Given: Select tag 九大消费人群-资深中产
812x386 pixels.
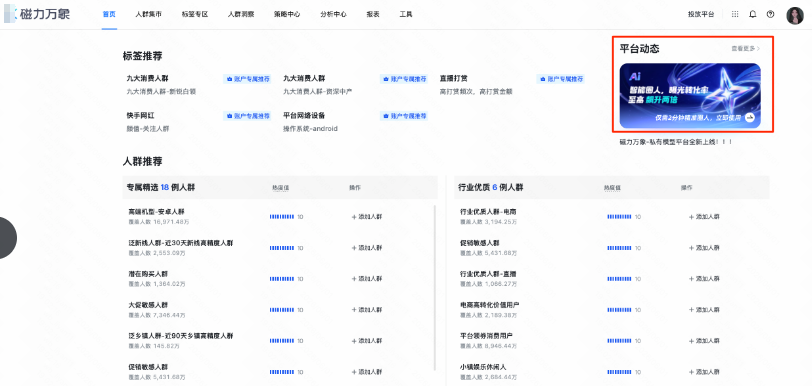Looking at the screenshot, I should pyautogui.click(x=317, y=92).
